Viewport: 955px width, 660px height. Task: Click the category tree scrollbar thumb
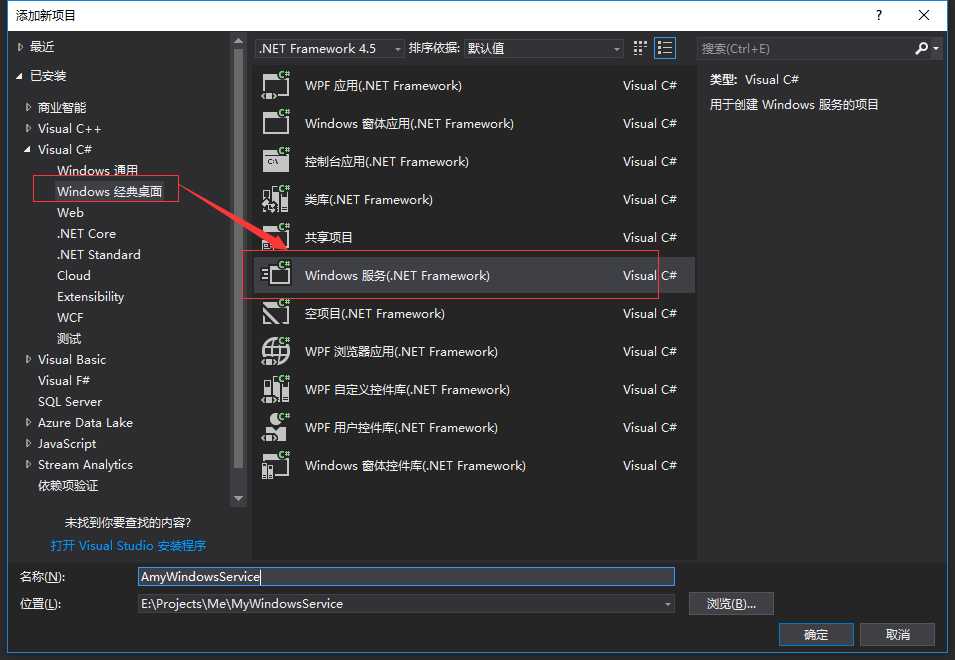point(239,259)
